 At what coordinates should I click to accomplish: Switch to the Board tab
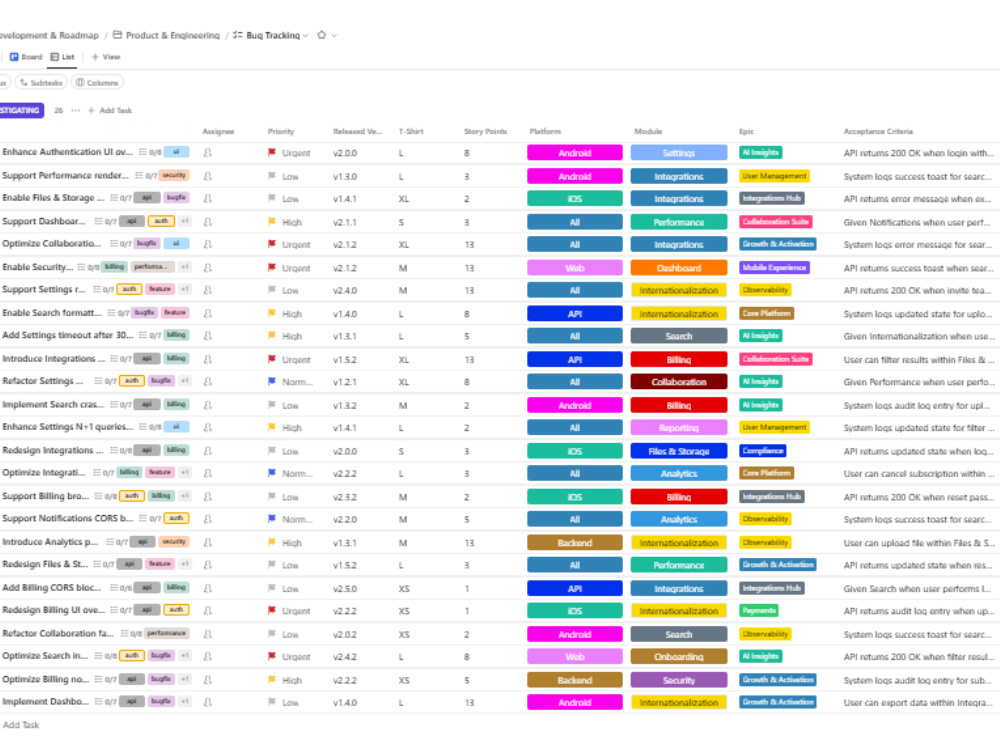[x=26, y=57]
